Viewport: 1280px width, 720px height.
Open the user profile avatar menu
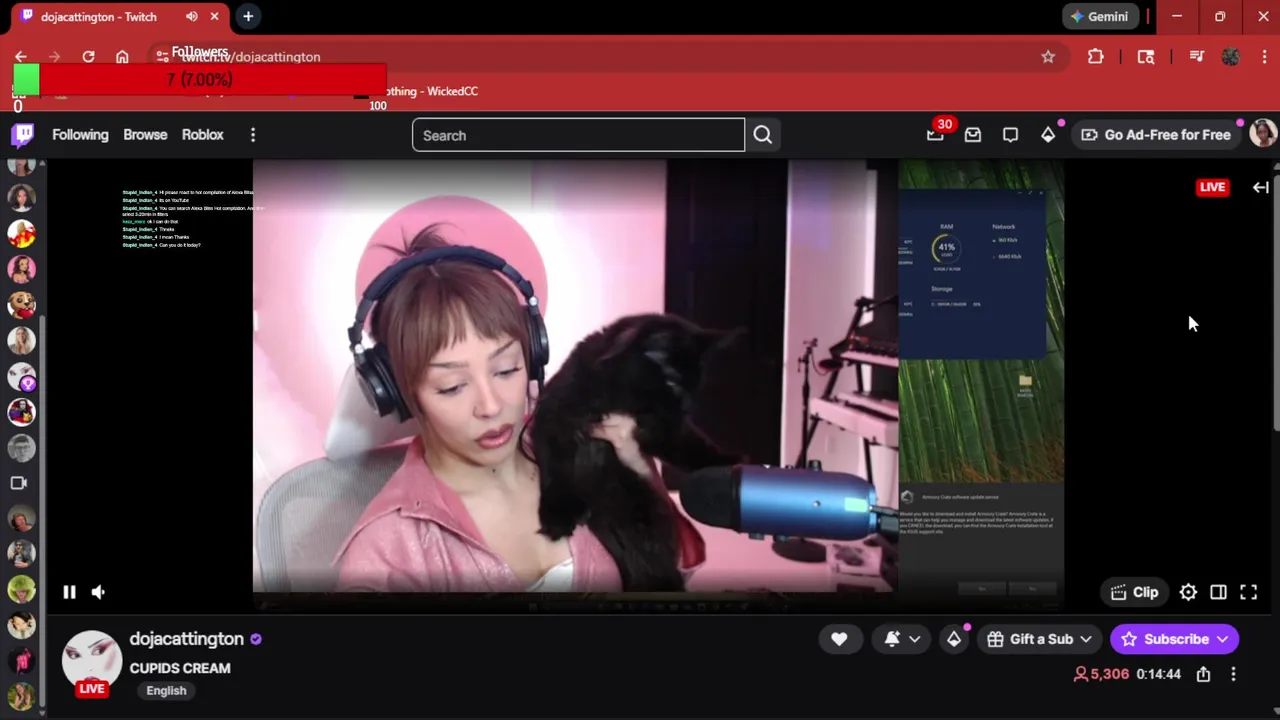[1263, 134]
